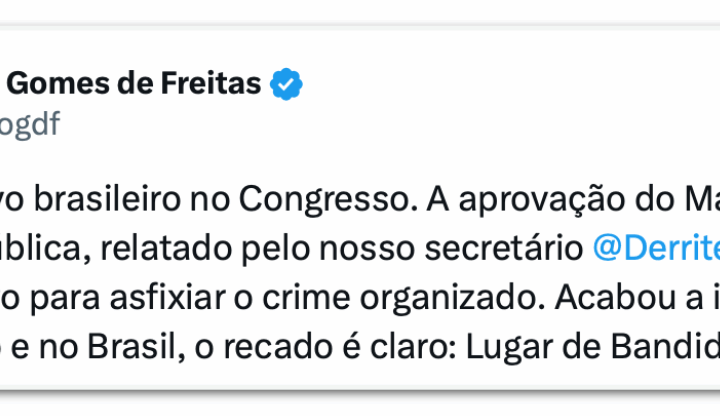Click the word "Gomes" in the author name
The image size is (720, 416).
pos(50,86)
